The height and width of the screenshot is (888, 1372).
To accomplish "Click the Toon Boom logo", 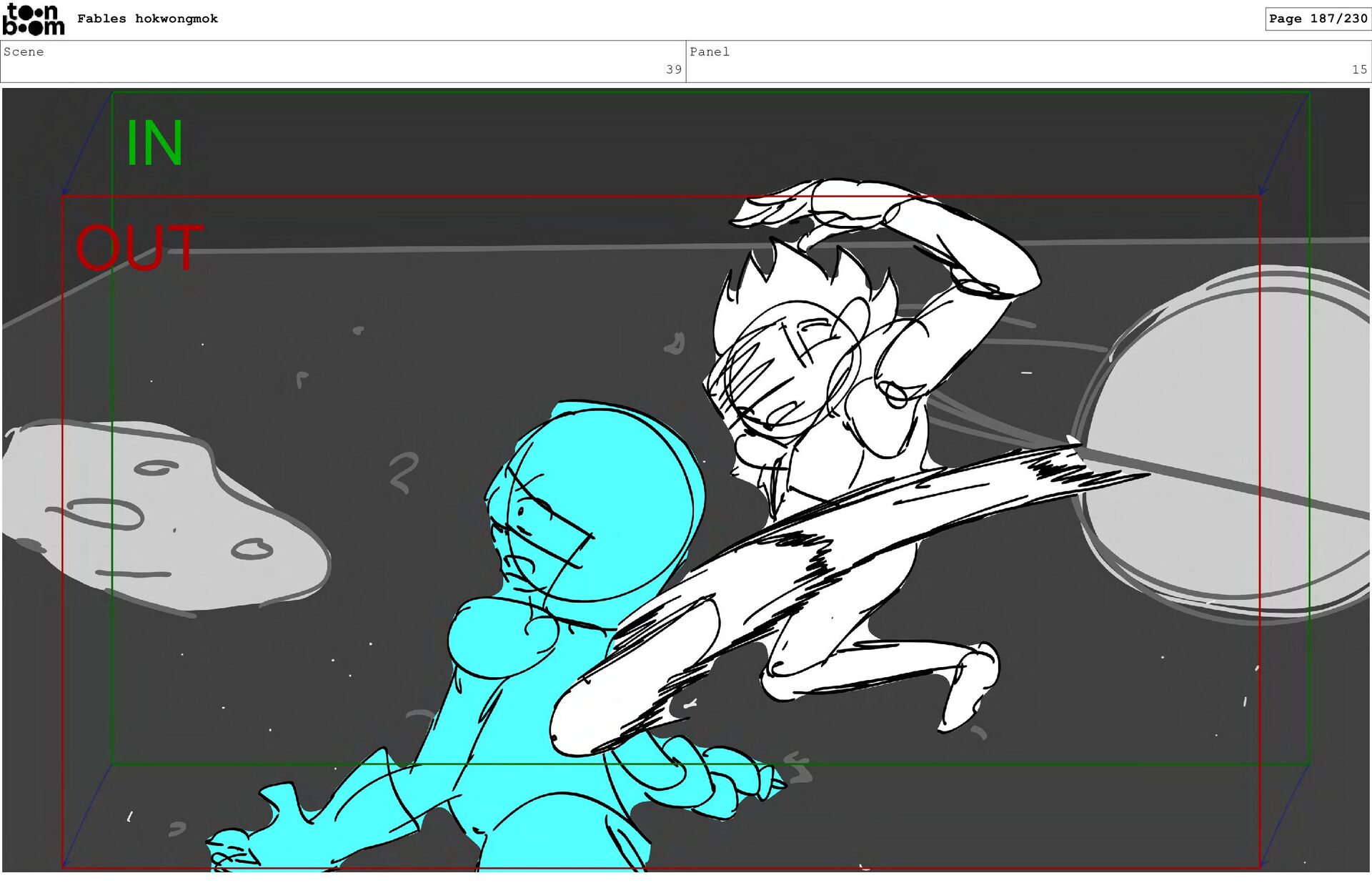I will (x=33, y=19).
